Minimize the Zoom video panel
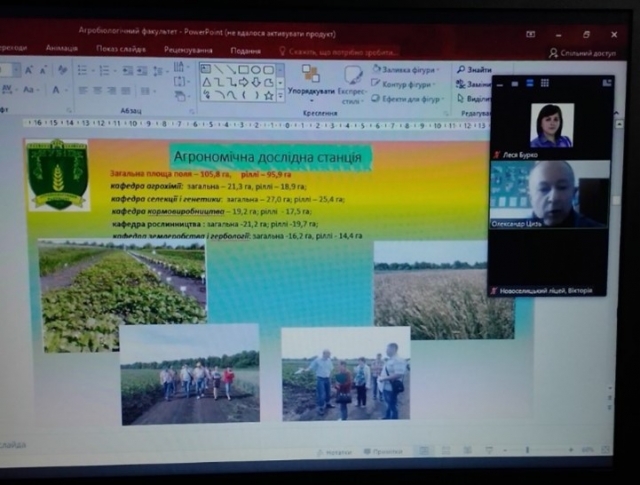The image size is (640, 485). [x=500, y=84]
